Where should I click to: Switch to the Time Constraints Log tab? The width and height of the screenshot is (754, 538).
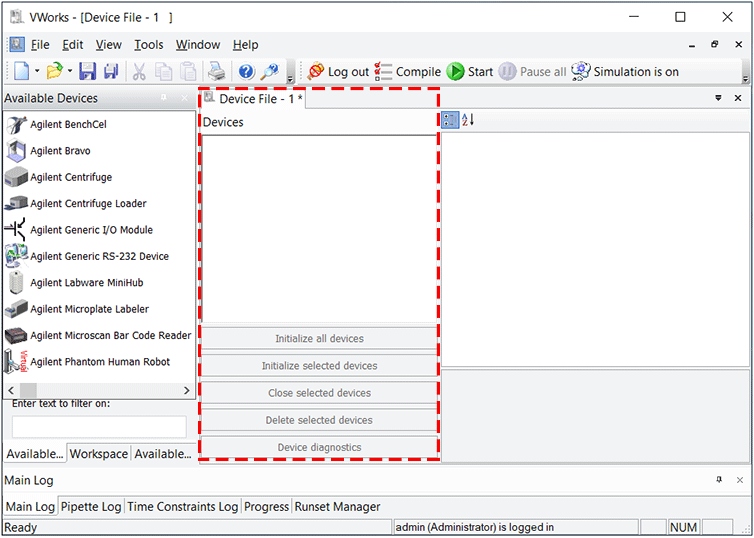(183, 507)
